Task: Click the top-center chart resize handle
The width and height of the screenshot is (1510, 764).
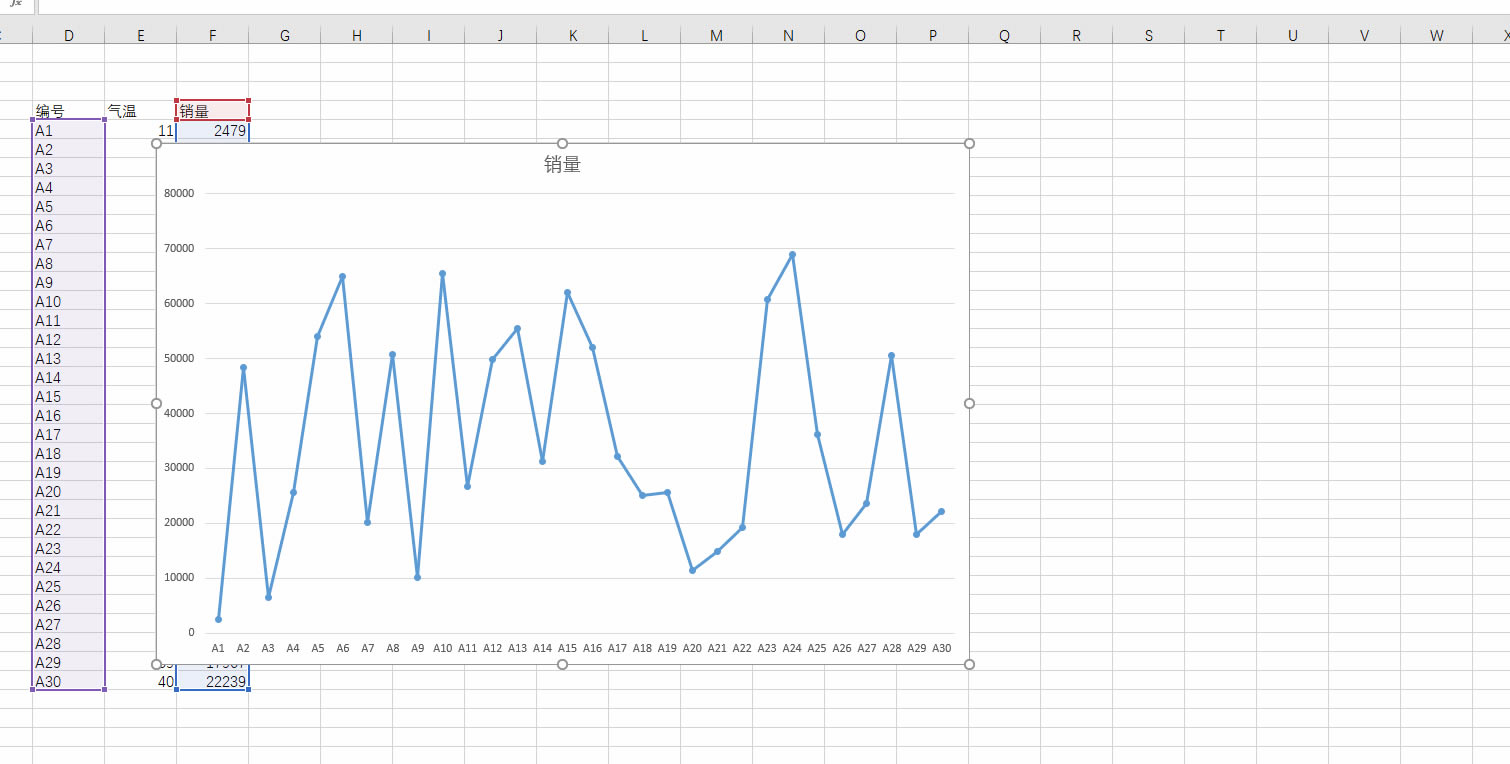Action: 562,144
